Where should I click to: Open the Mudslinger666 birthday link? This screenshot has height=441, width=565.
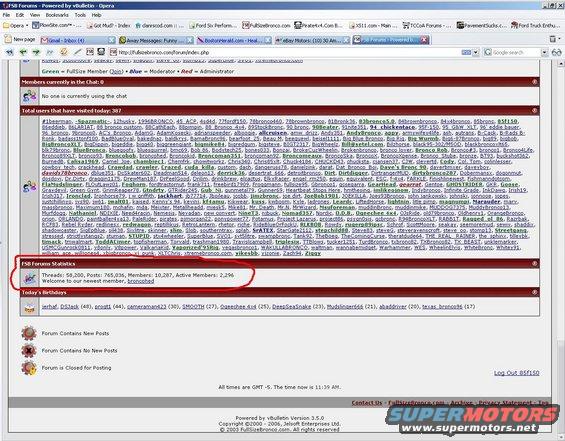coord(346,307)
